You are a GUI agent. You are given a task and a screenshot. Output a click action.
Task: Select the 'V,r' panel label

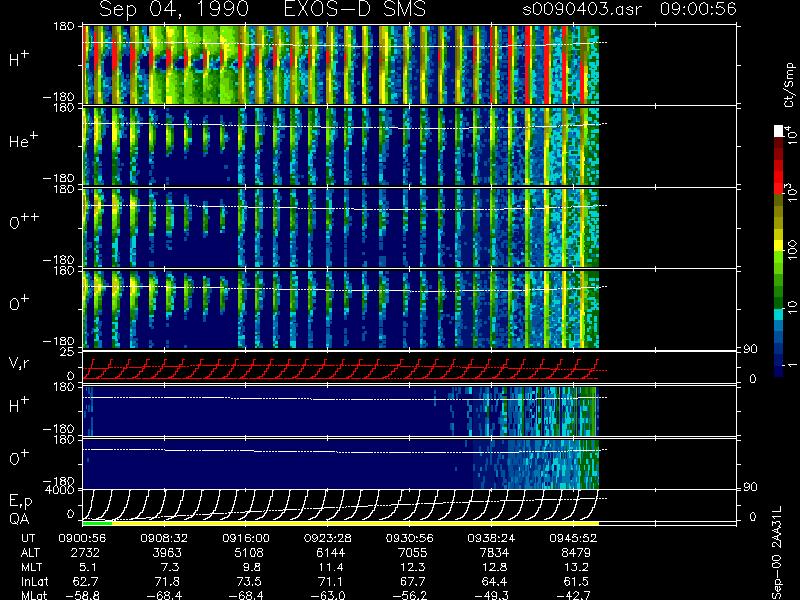[20, 363]
